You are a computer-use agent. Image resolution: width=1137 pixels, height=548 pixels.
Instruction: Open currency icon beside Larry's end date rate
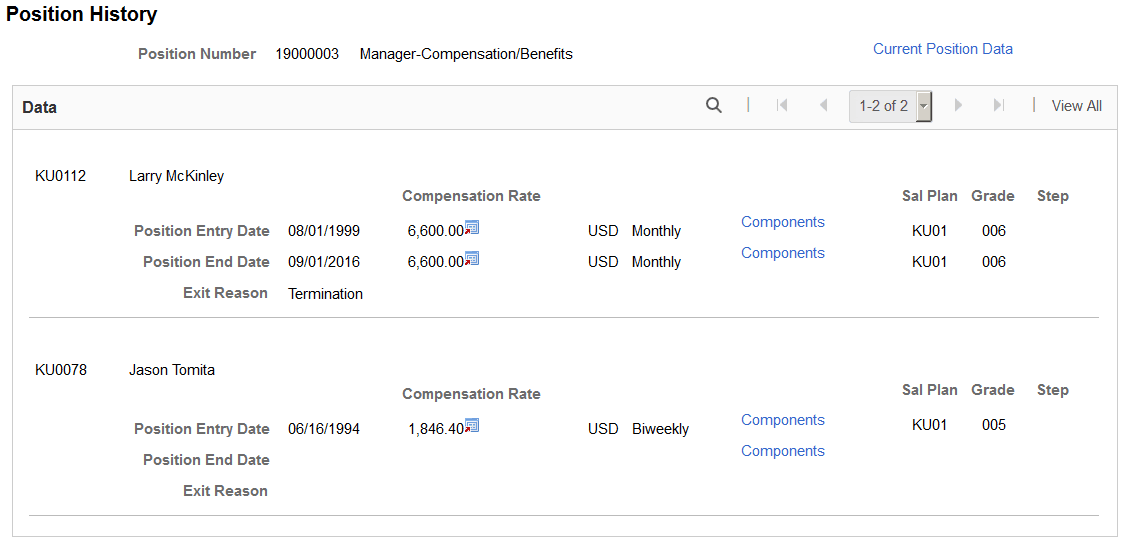pyautogui.click(x=472, y=259)
